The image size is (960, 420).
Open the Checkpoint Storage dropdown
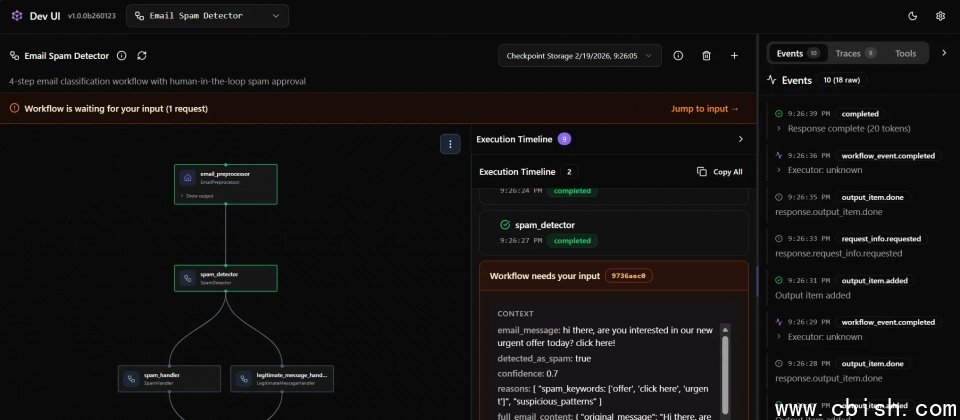point(579,56)
